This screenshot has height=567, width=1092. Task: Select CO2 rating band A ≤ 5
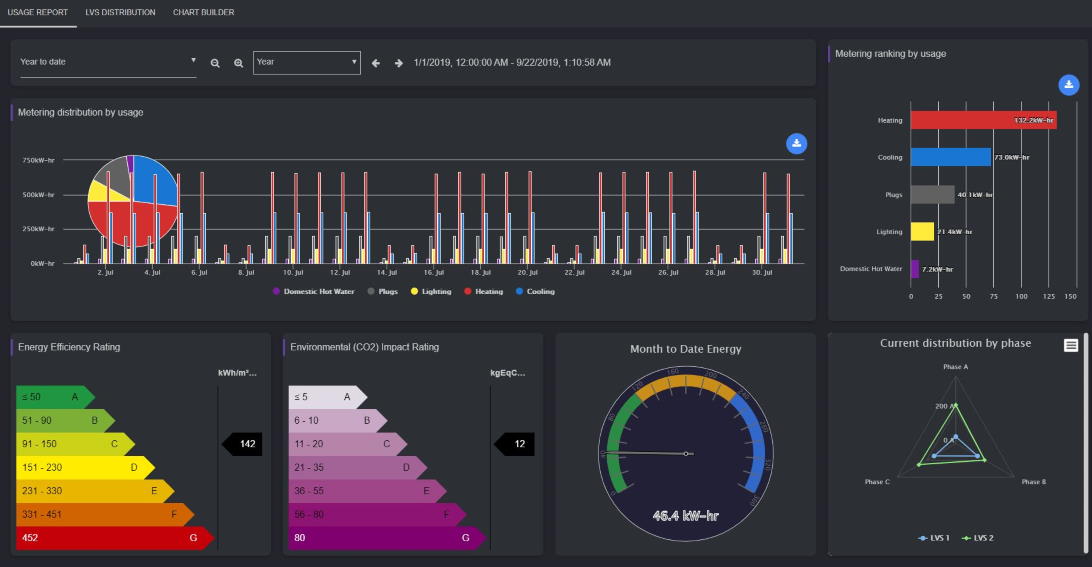coord(327,397)
